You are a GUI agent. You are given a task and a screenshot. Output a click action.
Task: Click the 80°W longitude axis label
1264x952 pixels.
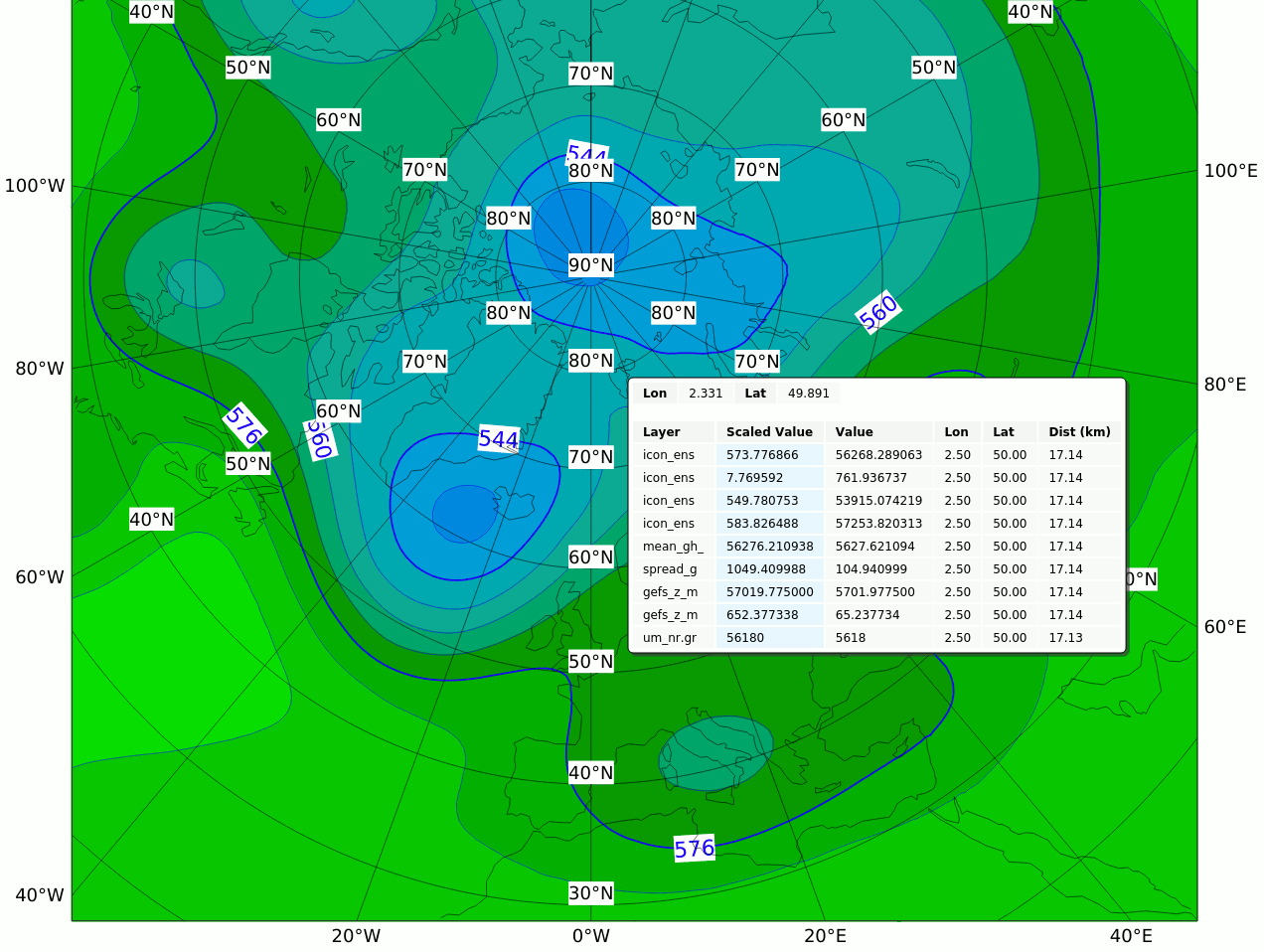(40, 369)
